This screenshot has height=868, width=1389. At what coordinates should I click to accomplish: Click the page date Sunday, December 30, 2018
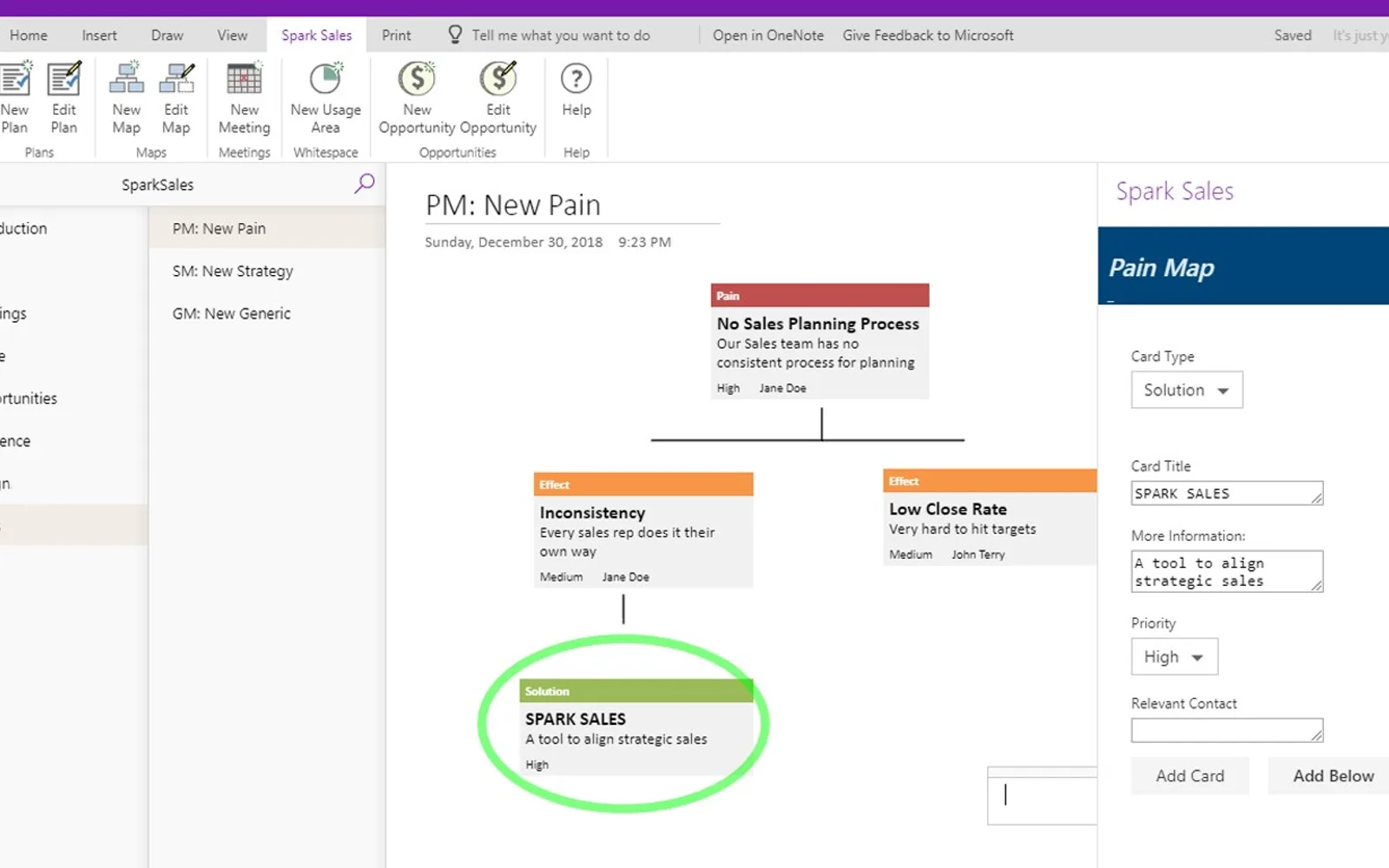point(513,242)
